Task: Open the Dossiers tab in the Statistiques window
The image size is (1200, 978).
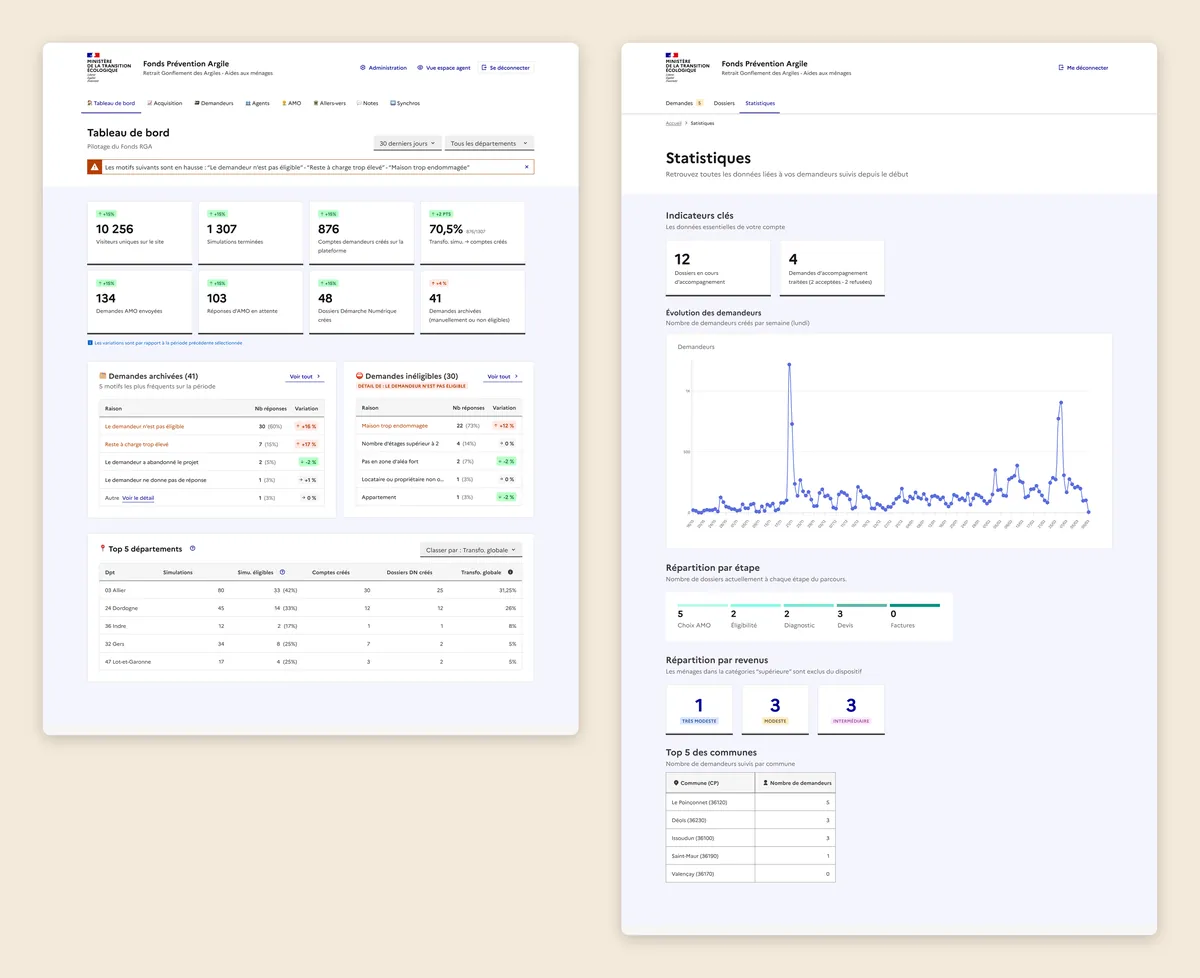Action: coord(724,103)
